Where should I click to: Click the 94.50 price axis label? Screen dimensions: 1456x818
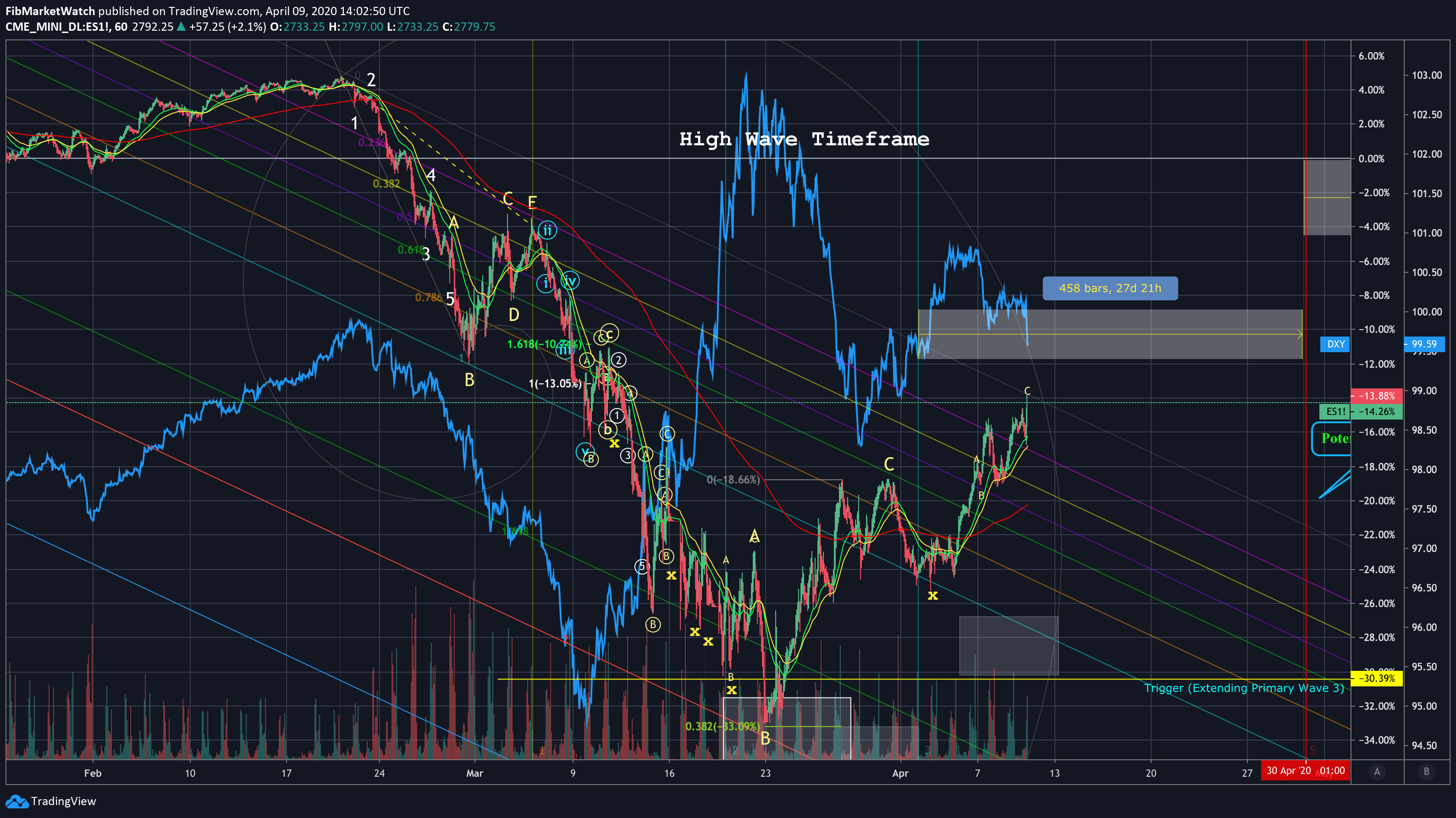[1424, 746]
